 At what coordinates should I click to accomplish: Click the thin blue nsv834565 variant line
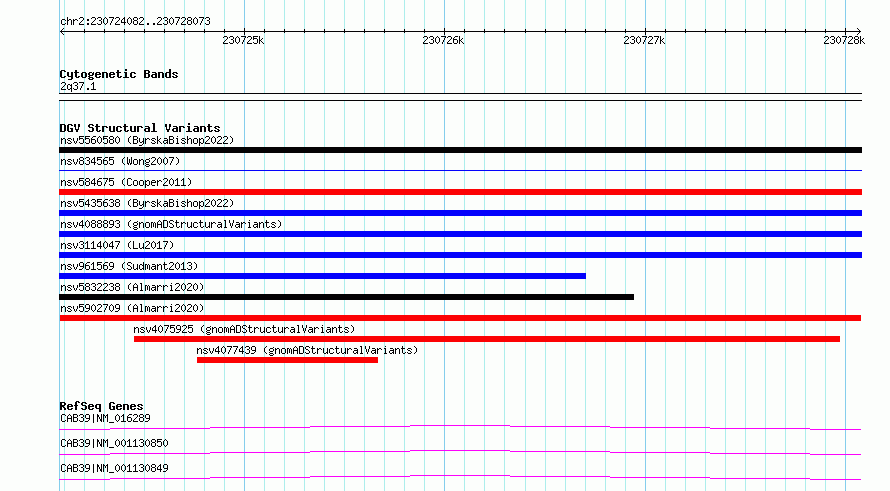460,171
